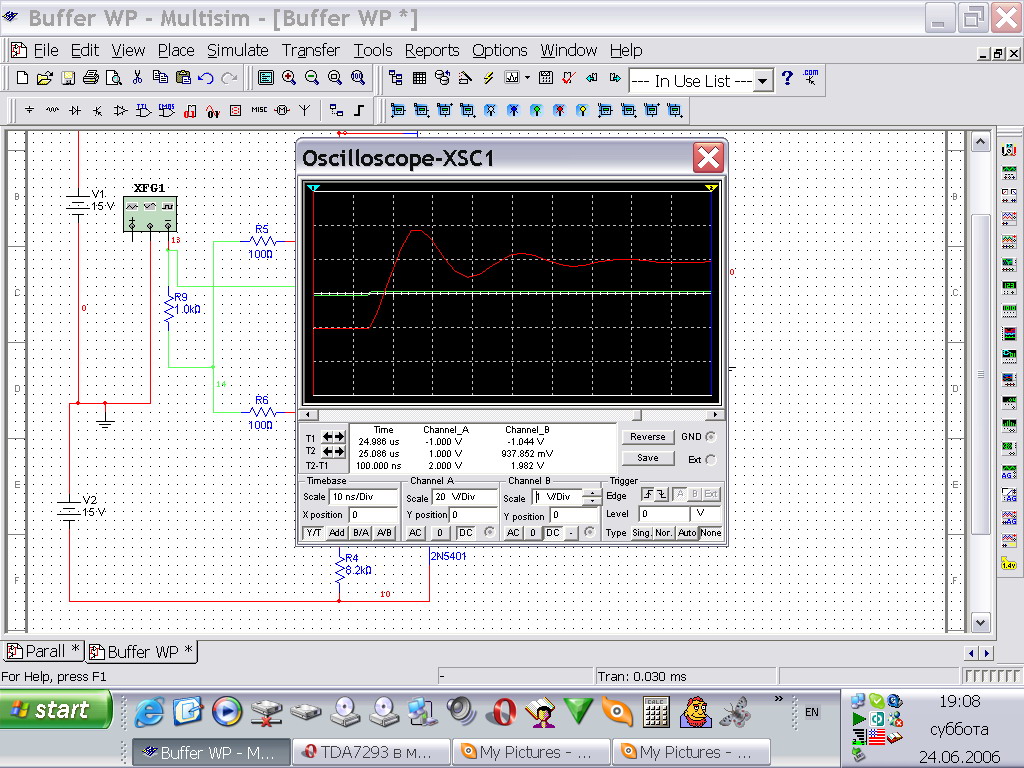
Task: Click the oscilloscope horizontal scrollbar thumb
Action: [x=637, y=415]
